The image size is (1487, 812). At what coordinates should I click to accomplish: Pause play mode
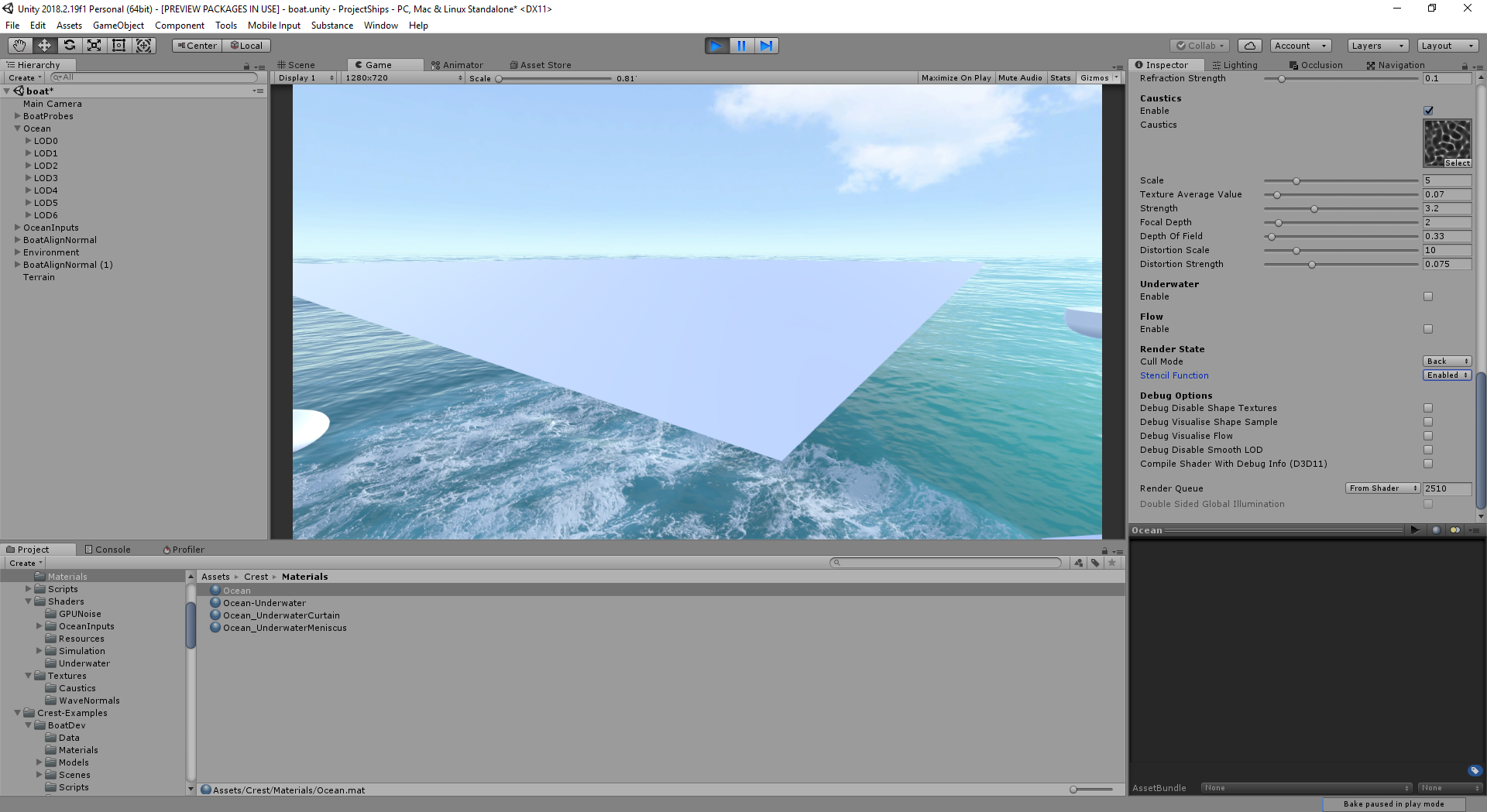pos(741,45)
